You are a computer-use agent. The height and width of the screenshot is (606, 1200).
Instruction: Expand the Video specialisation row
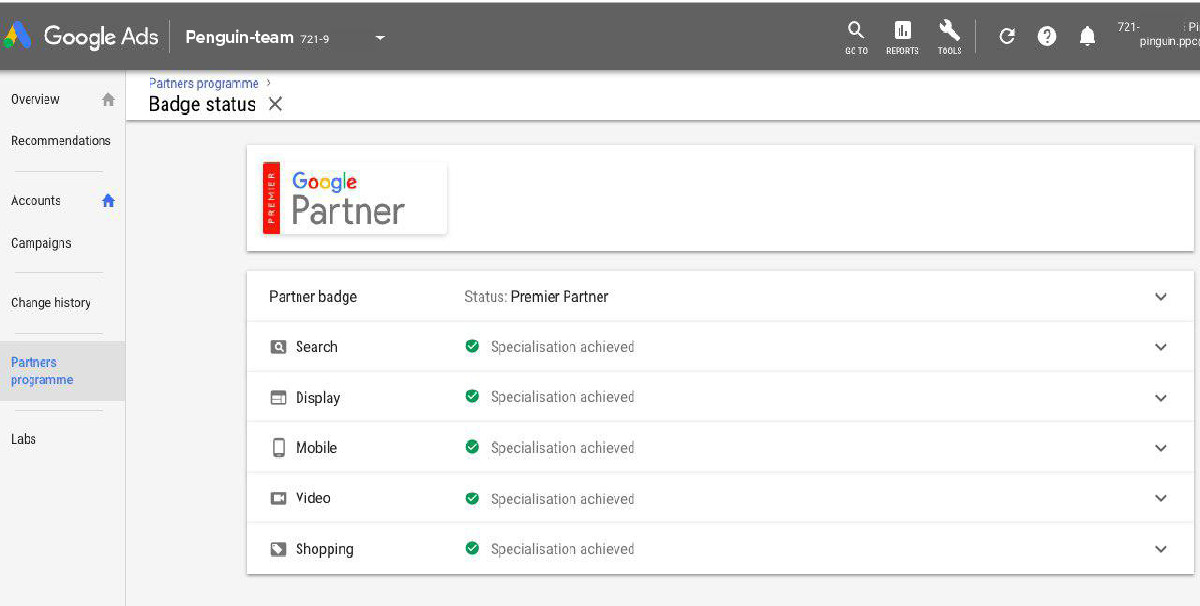pyautogui.click(x=1161, y=498)
